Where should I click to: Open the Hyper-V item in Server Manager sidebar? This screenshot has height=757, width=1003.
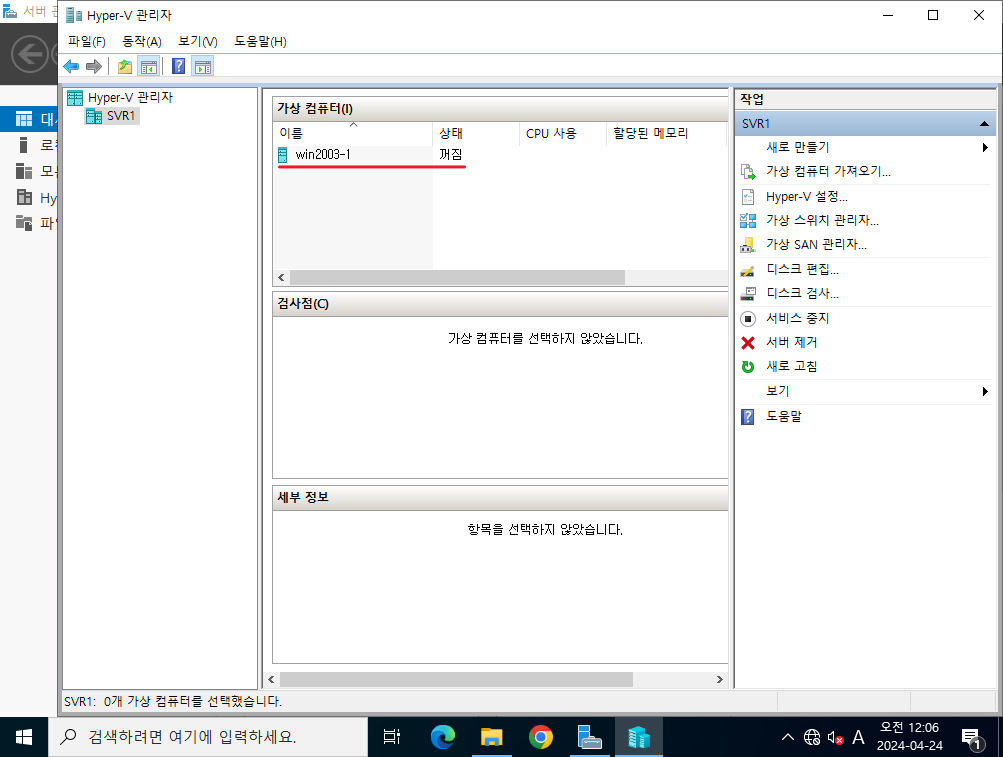click(29, 198)
